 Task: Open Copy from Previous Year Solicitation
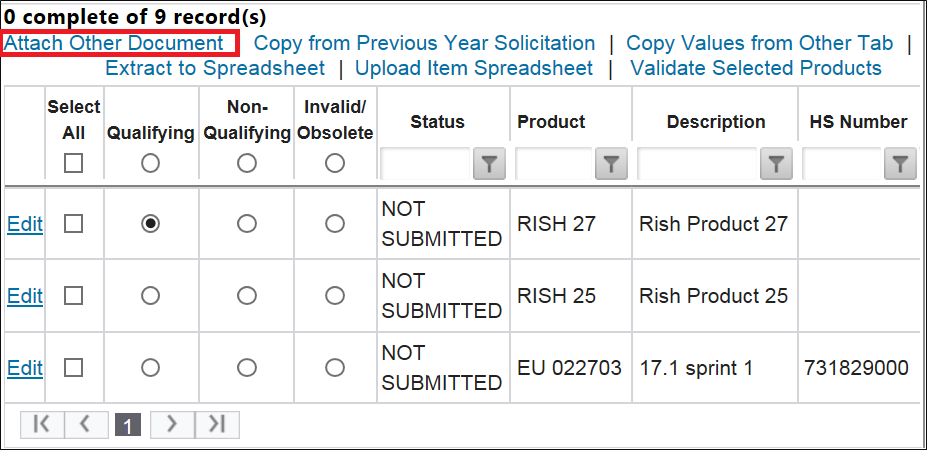coord(424,43)
